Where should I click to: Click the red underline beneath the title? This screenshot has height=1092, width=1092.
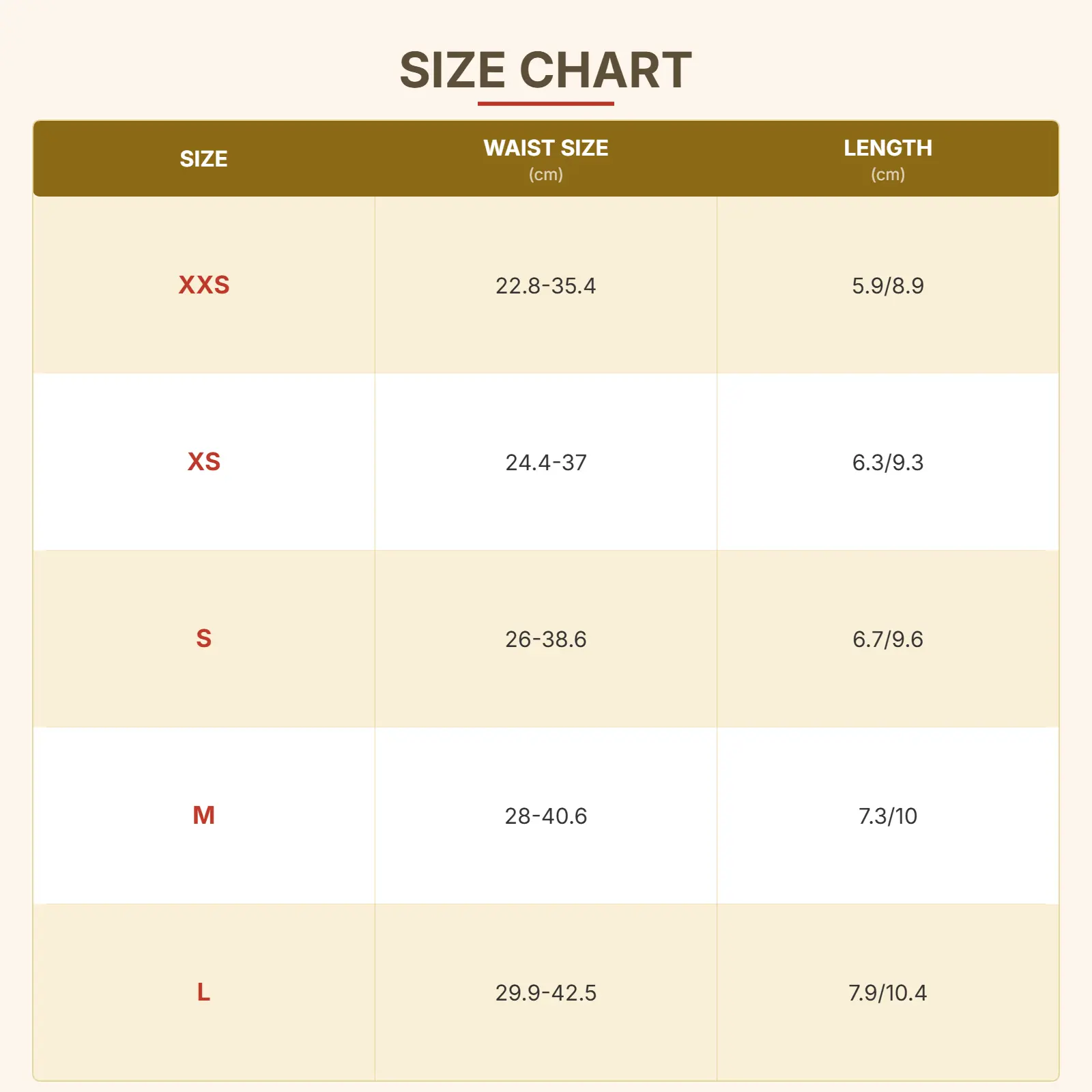[545, 104]
